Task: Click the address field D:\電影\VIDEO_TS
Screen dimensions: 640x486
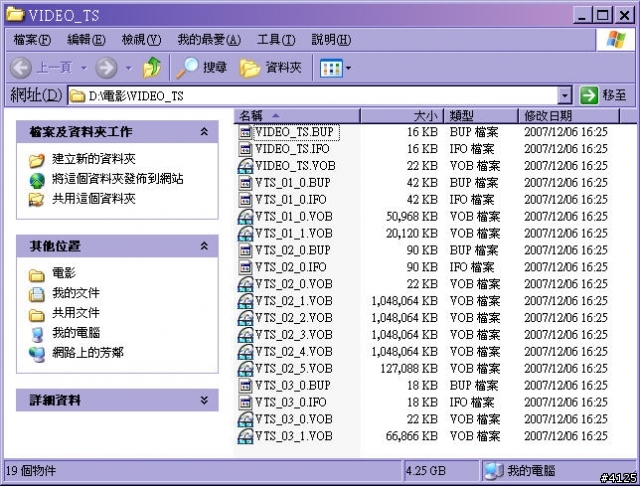Action: click(313, 96)
